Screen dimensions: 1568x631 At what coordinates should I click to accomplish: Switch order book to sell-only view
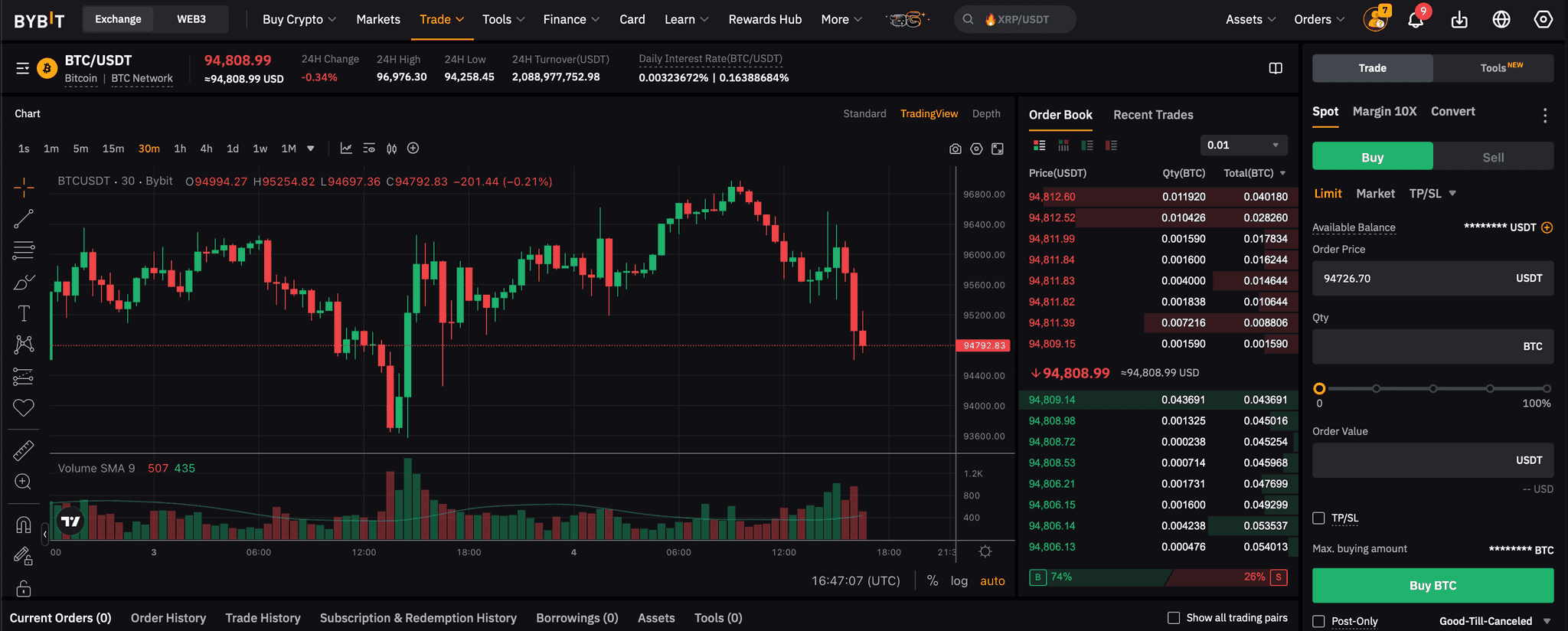pyautogui.click(x=1111, y=145)
